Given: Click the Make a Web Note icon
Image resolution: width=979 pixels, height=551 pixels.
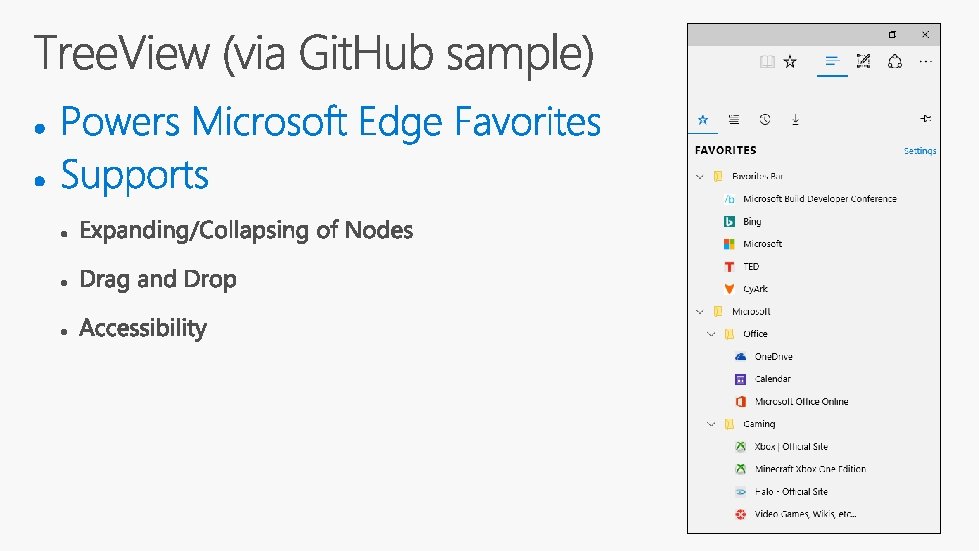Looking at the screenshot, I should click(x=864, y=62).
